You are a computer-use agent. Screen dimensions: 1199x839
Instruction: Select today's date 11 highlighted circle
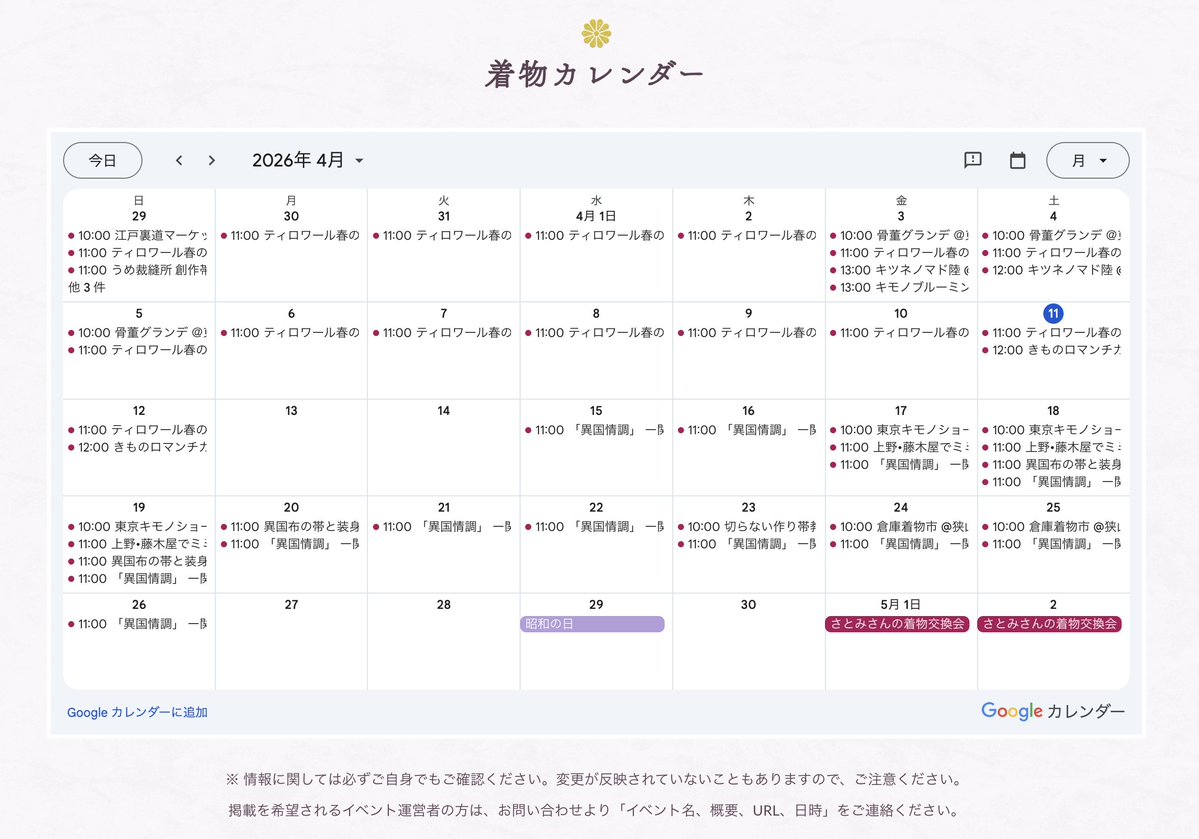(1053, 314)
